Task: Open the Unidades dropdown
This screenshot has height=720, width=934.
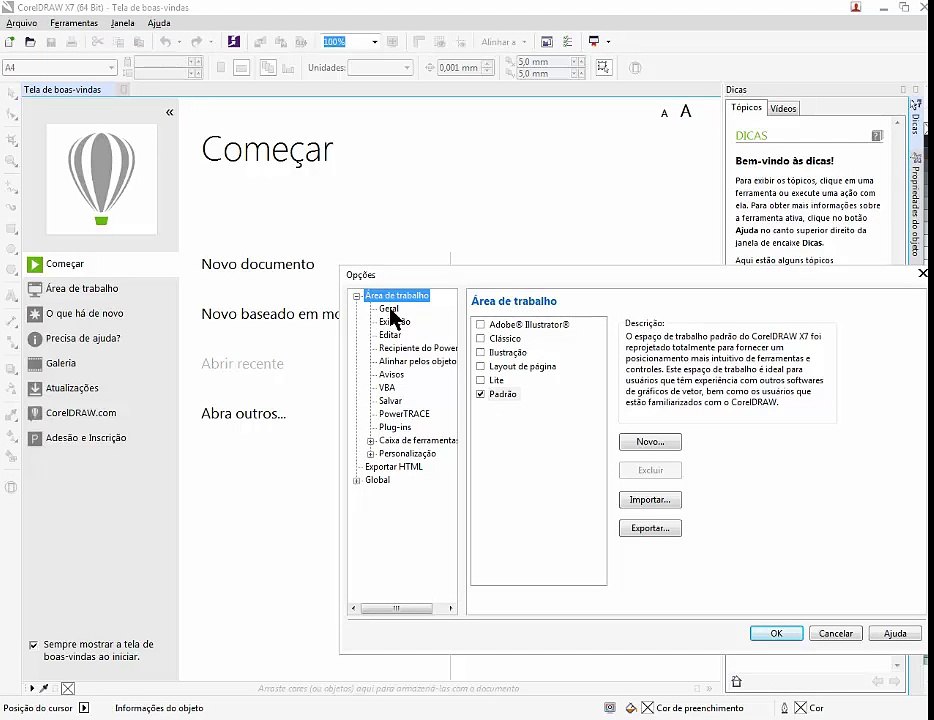Action: click(x=407, y=68)
